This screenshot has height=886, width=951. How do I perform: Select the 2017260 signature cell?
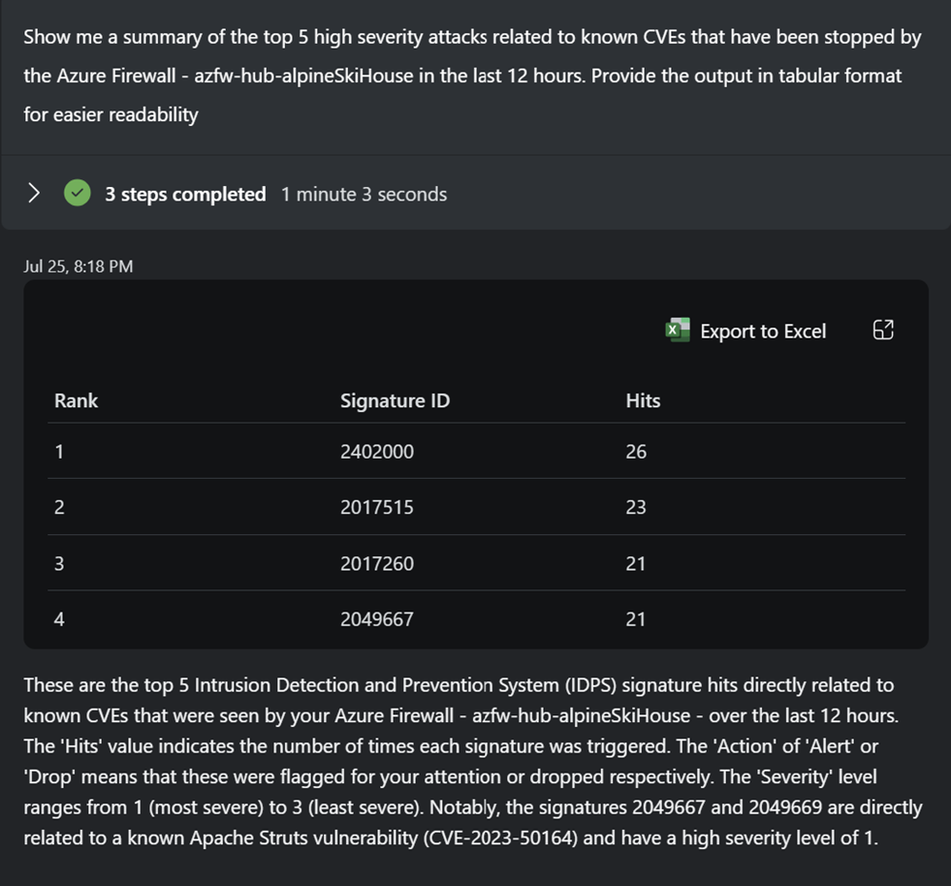[376, 564]
